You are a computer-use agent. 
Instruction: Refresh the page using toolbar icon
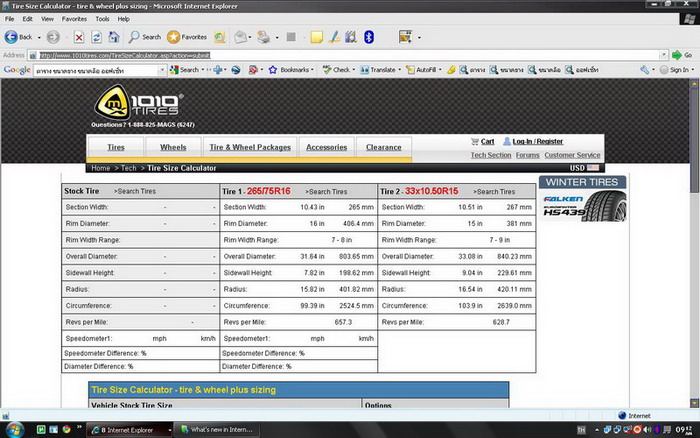98,37
